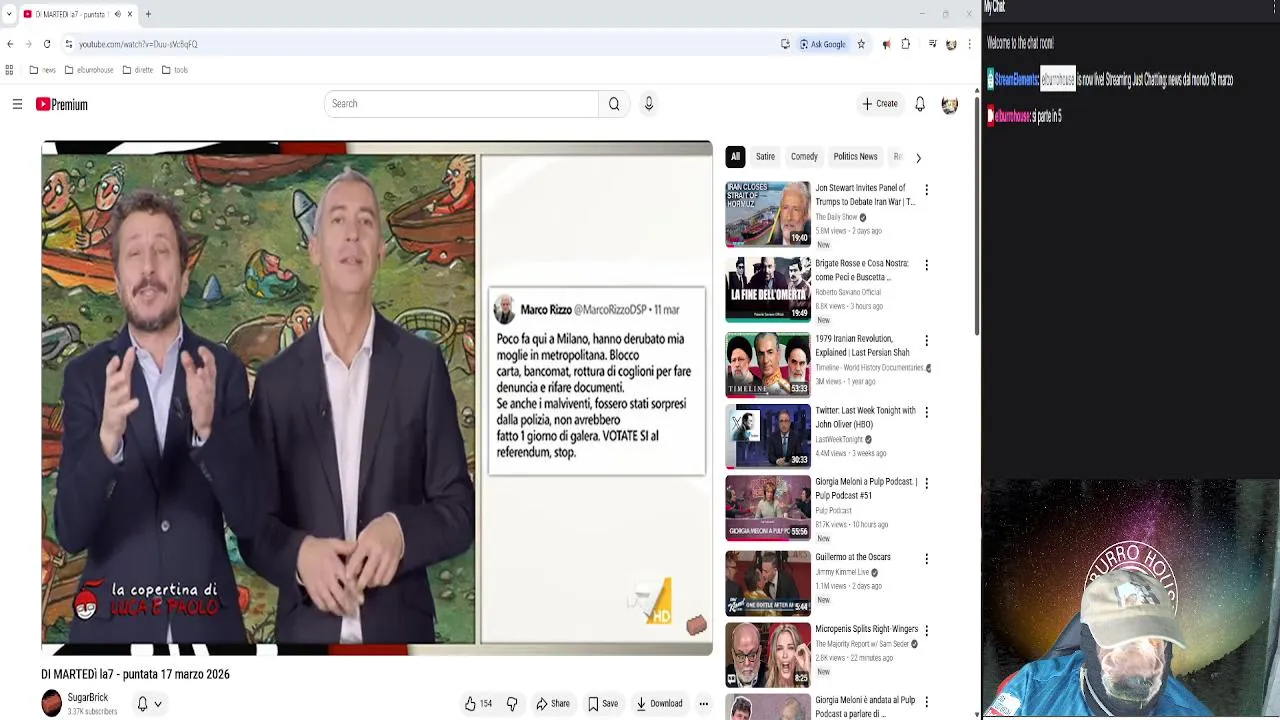1280x720 pixels.
Task: Open options for Giorgia Meloni Pulp Podcast #51
Action: (926, 483)
